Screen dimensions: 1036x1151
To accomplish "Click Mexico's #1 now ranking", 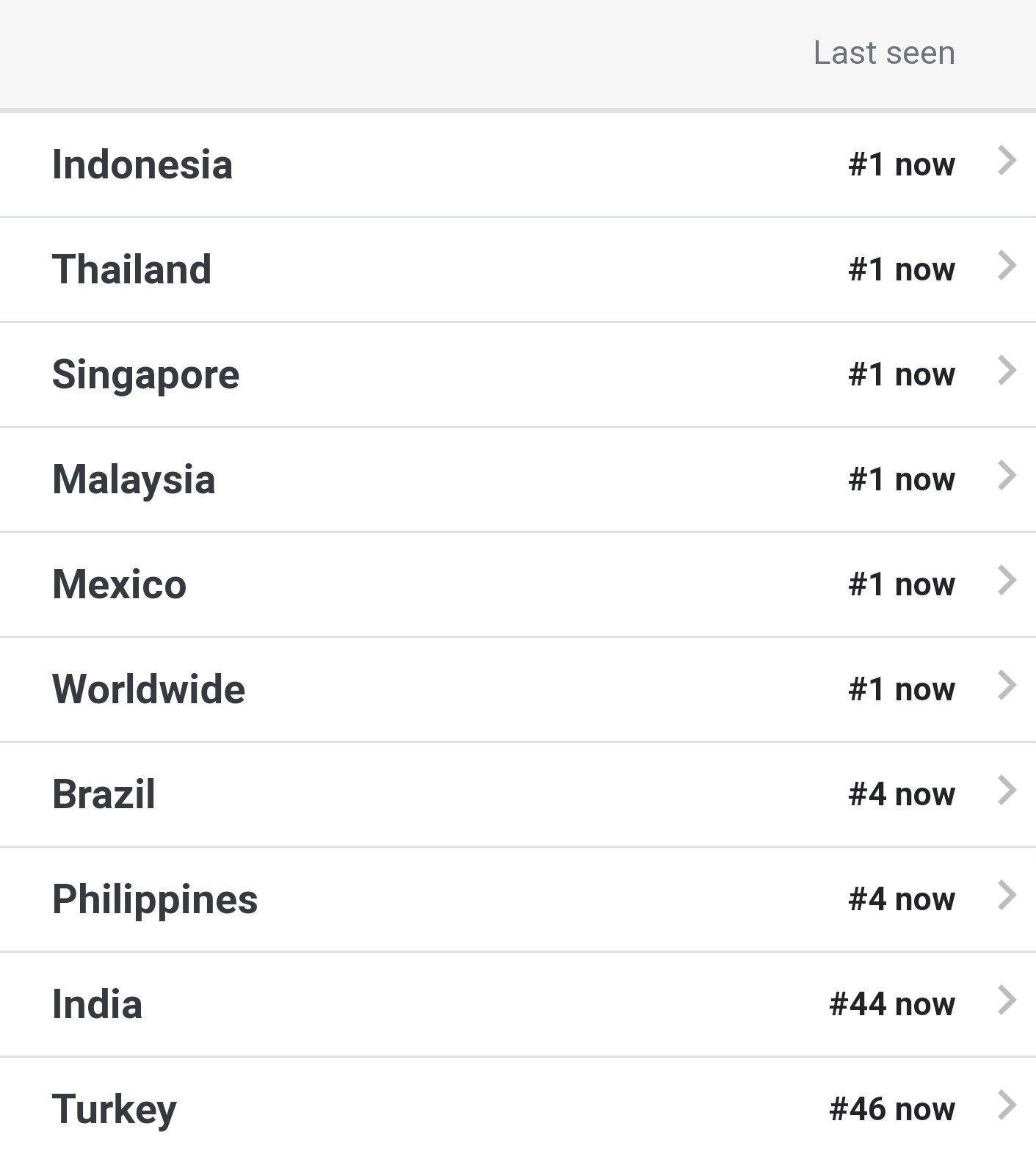I will [902, 584].
